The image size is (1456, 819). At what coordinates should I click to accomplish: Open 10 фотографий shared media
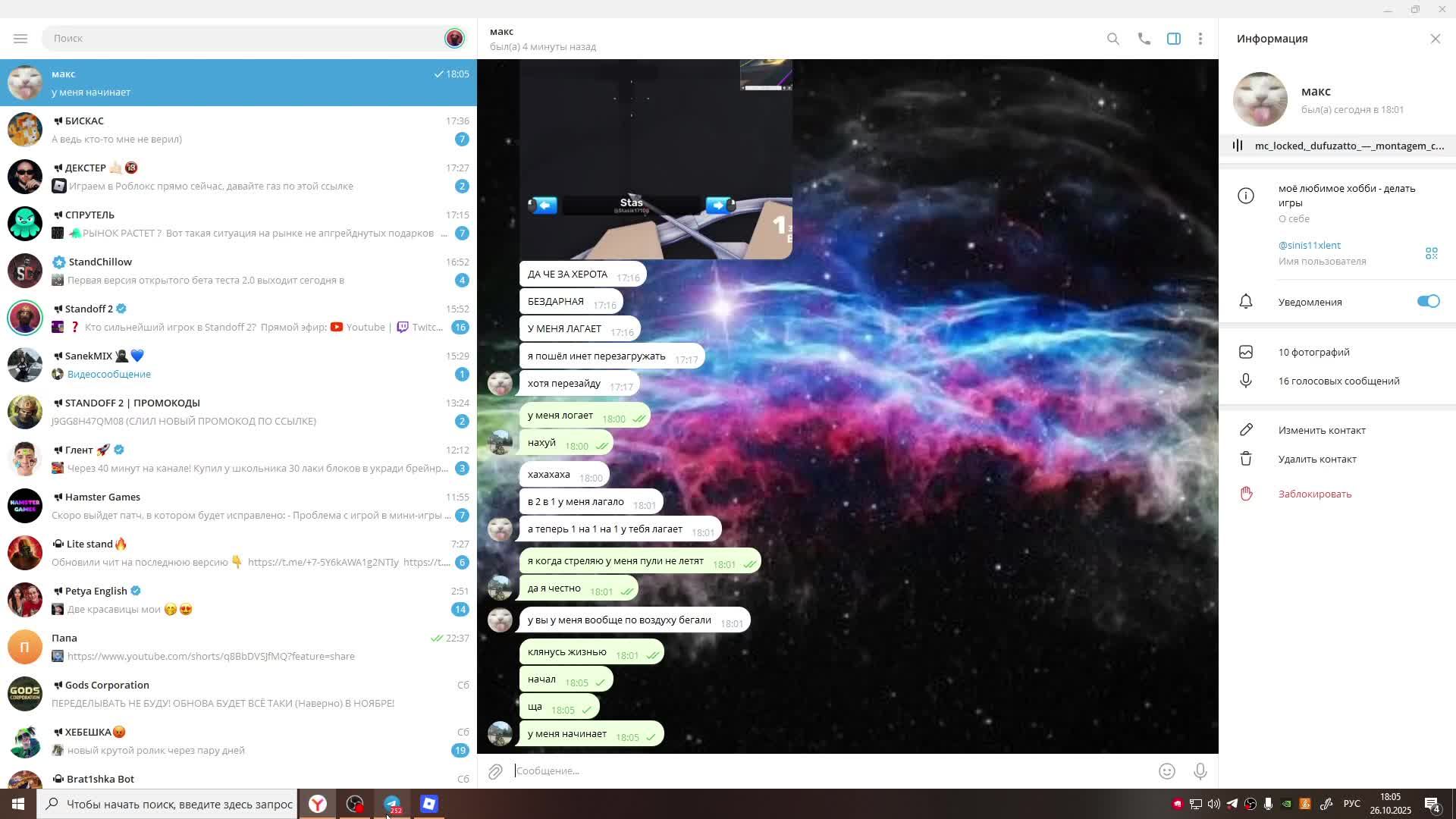(x=1313, y=352)
